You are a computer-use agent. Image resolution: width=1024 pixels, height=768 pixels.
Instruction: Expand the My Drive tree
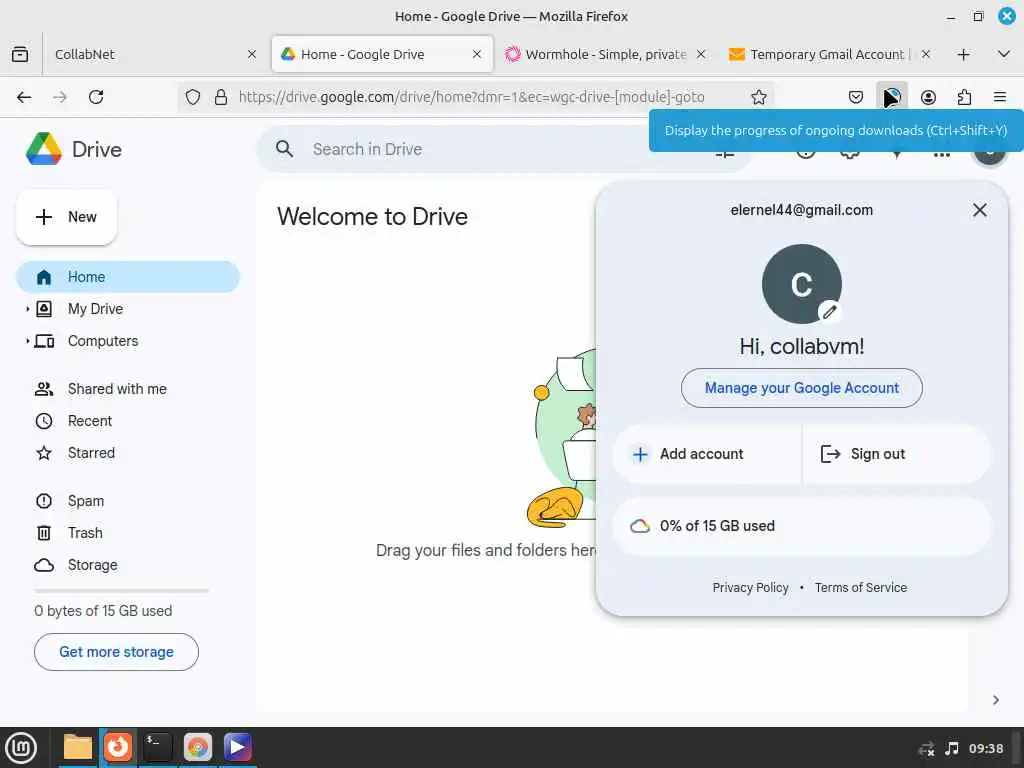point(27,309)
